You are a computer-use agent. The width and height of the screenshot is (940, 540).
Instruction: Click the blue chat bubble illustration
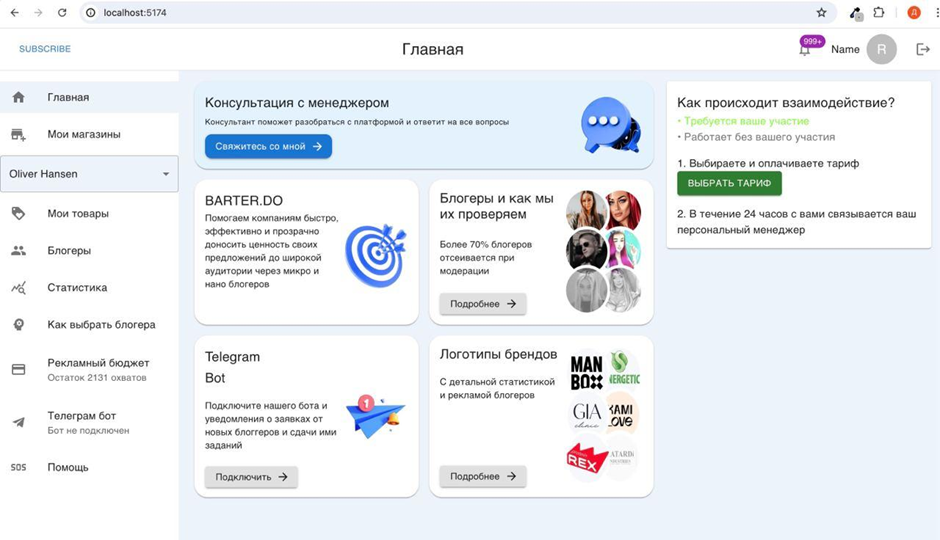[x=610, y=125]
